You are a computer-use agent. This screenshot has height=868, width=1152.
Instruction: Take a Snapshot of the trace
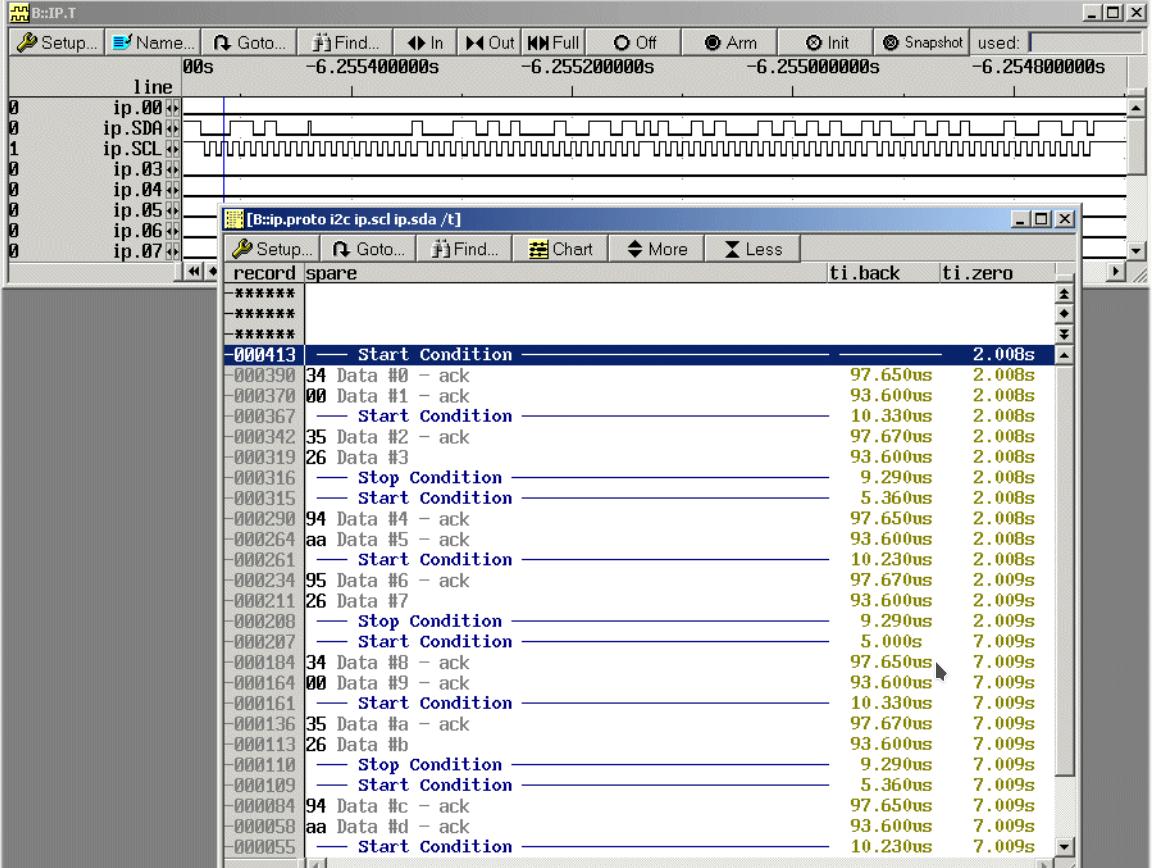tap(922, 43)
